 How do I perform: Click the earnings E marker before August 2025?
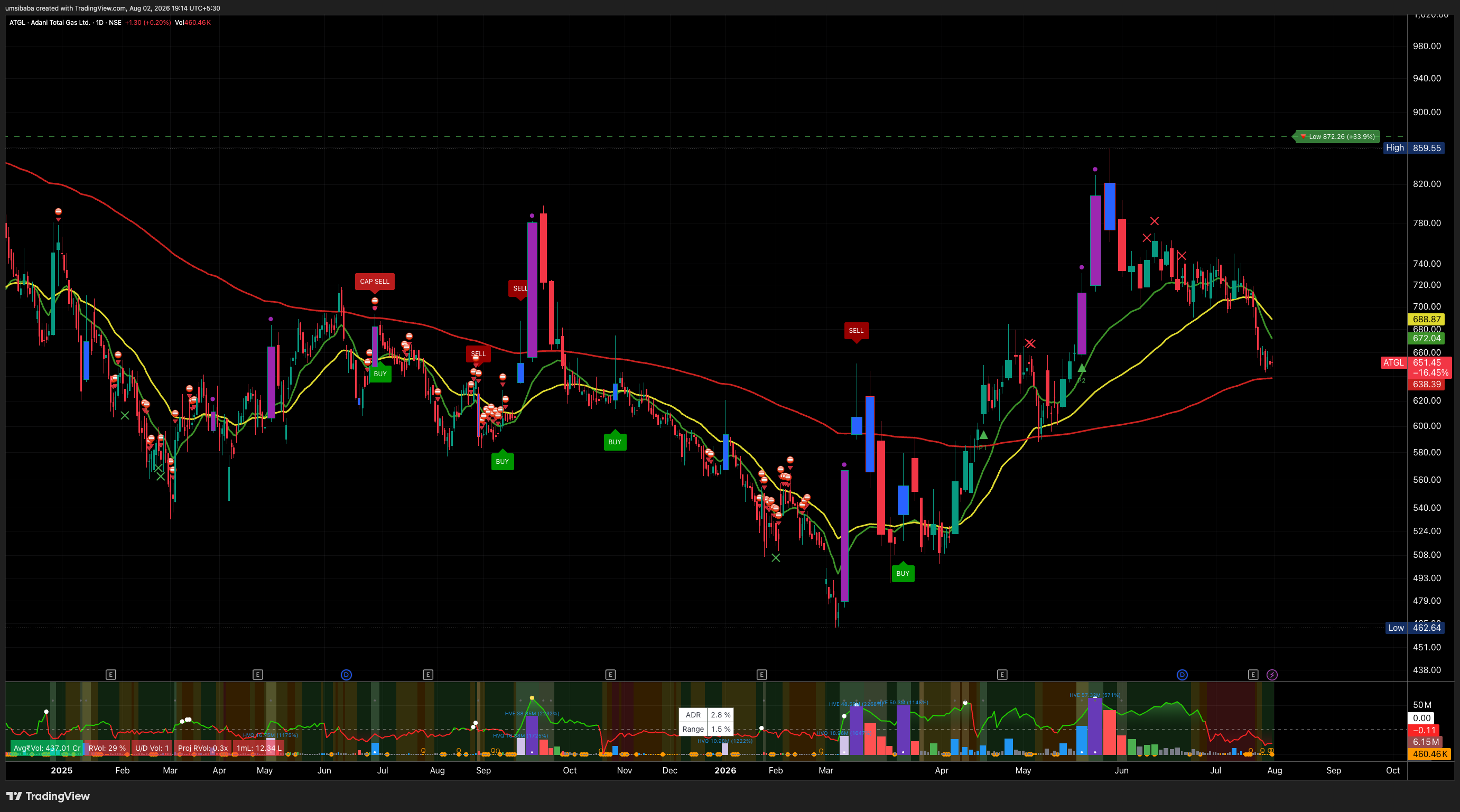[x=428, y=674]
